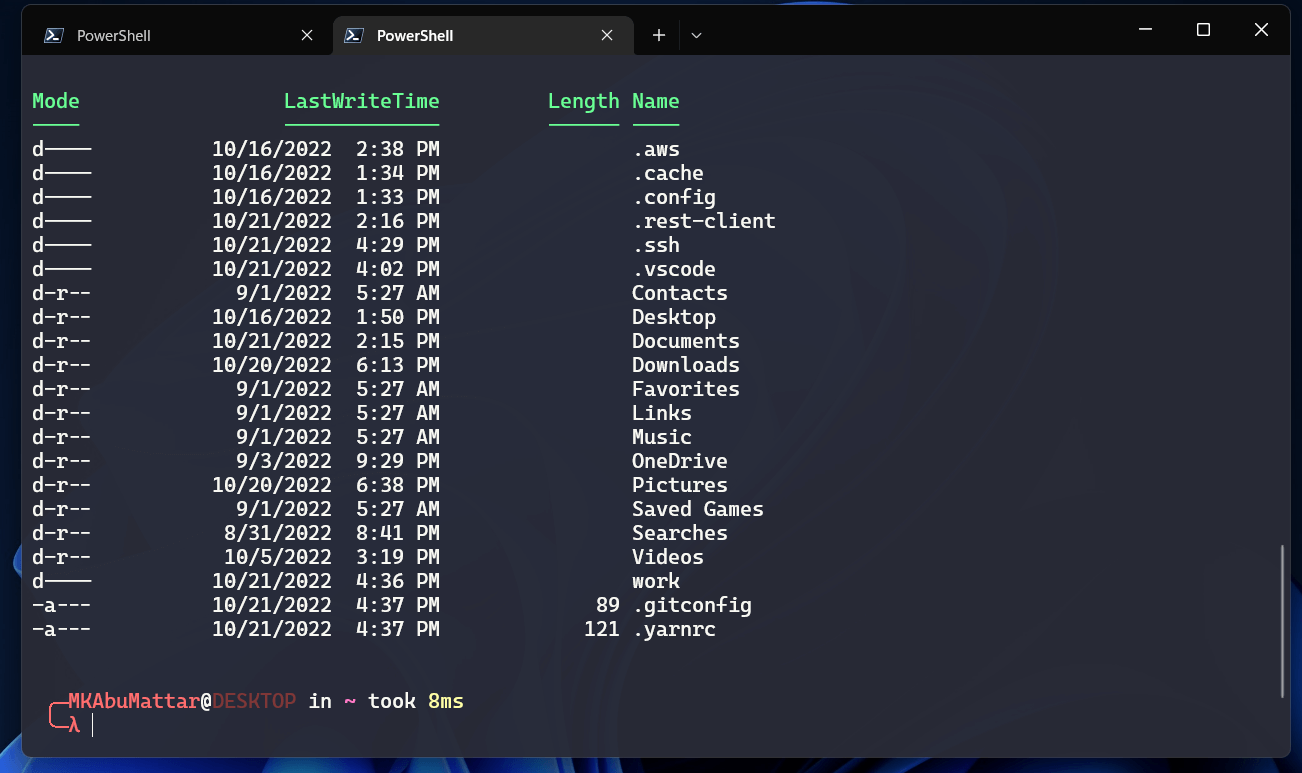Image resolution: width=1302 pixels, height=773 pixels.
Task: Maximize the terminal window
Action: point(1203,30)
